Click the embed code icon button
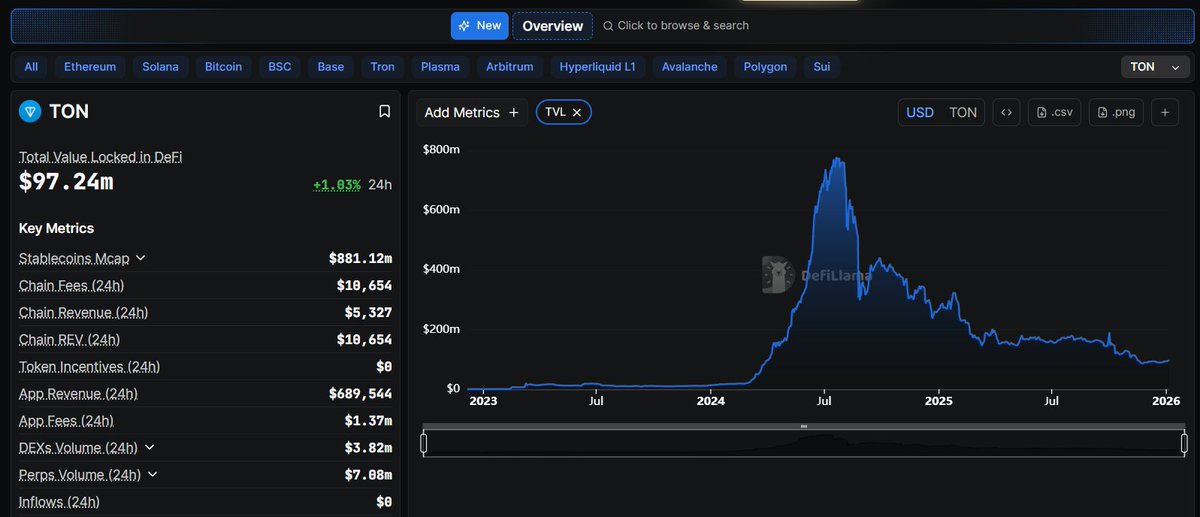This screenshot has width=1200, height=517. [1006, 112]
